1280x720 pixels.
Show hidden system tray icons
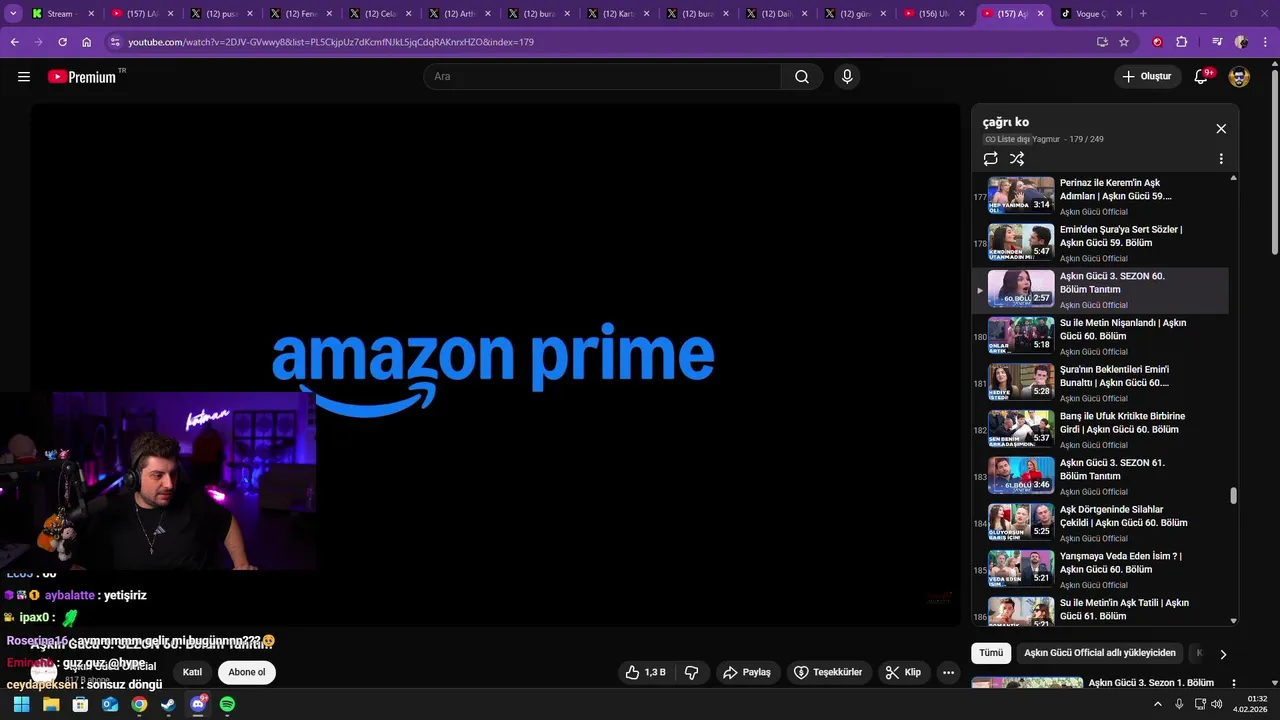pyautogui.click(x=1158, y=704)
